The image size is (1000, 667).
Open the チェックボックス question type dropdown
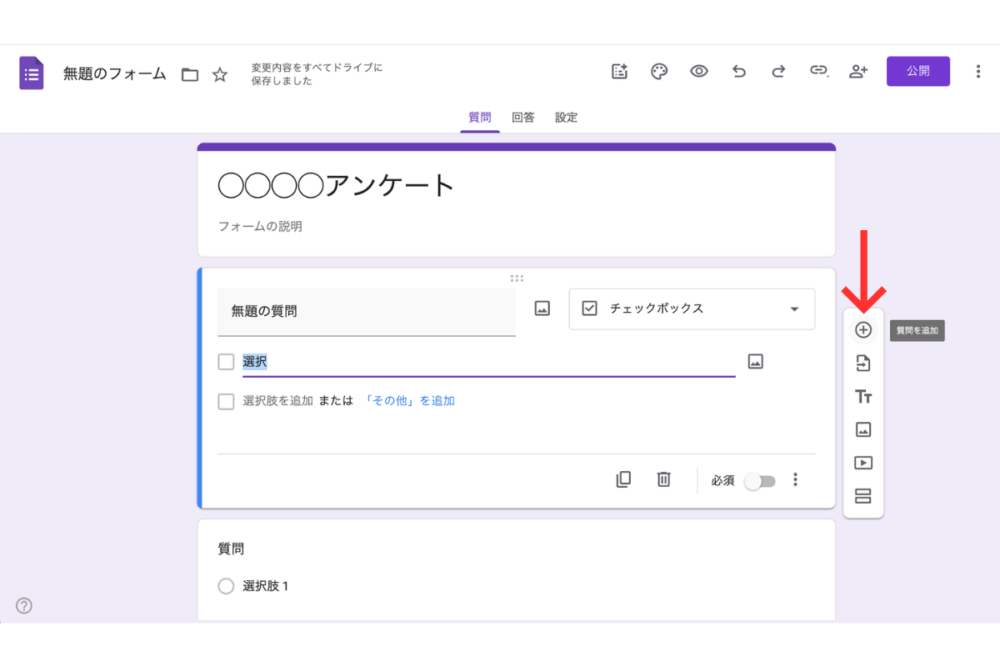pos(691,309)
